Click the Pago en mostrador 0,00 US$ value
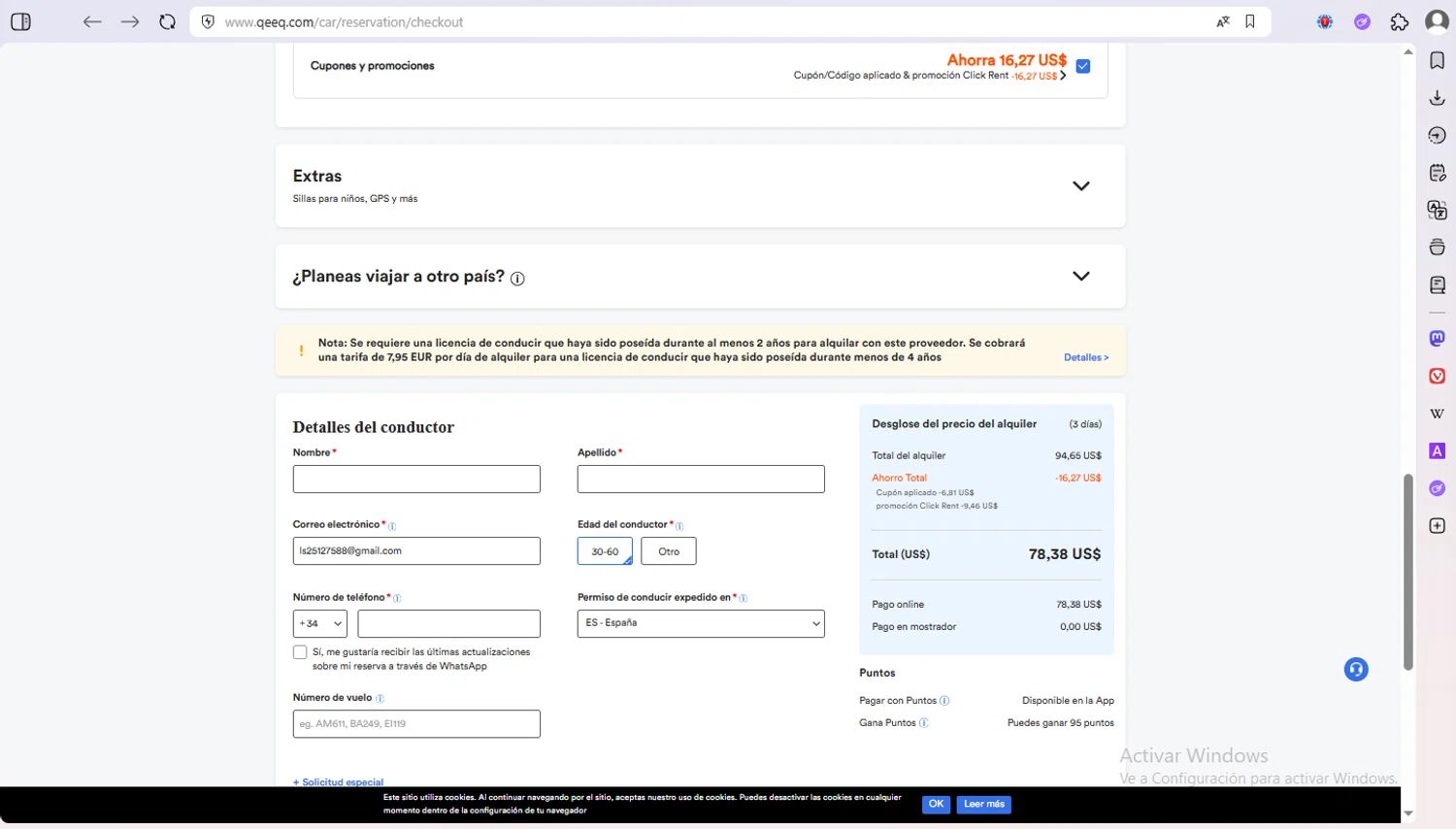 tap(1080, 626)
